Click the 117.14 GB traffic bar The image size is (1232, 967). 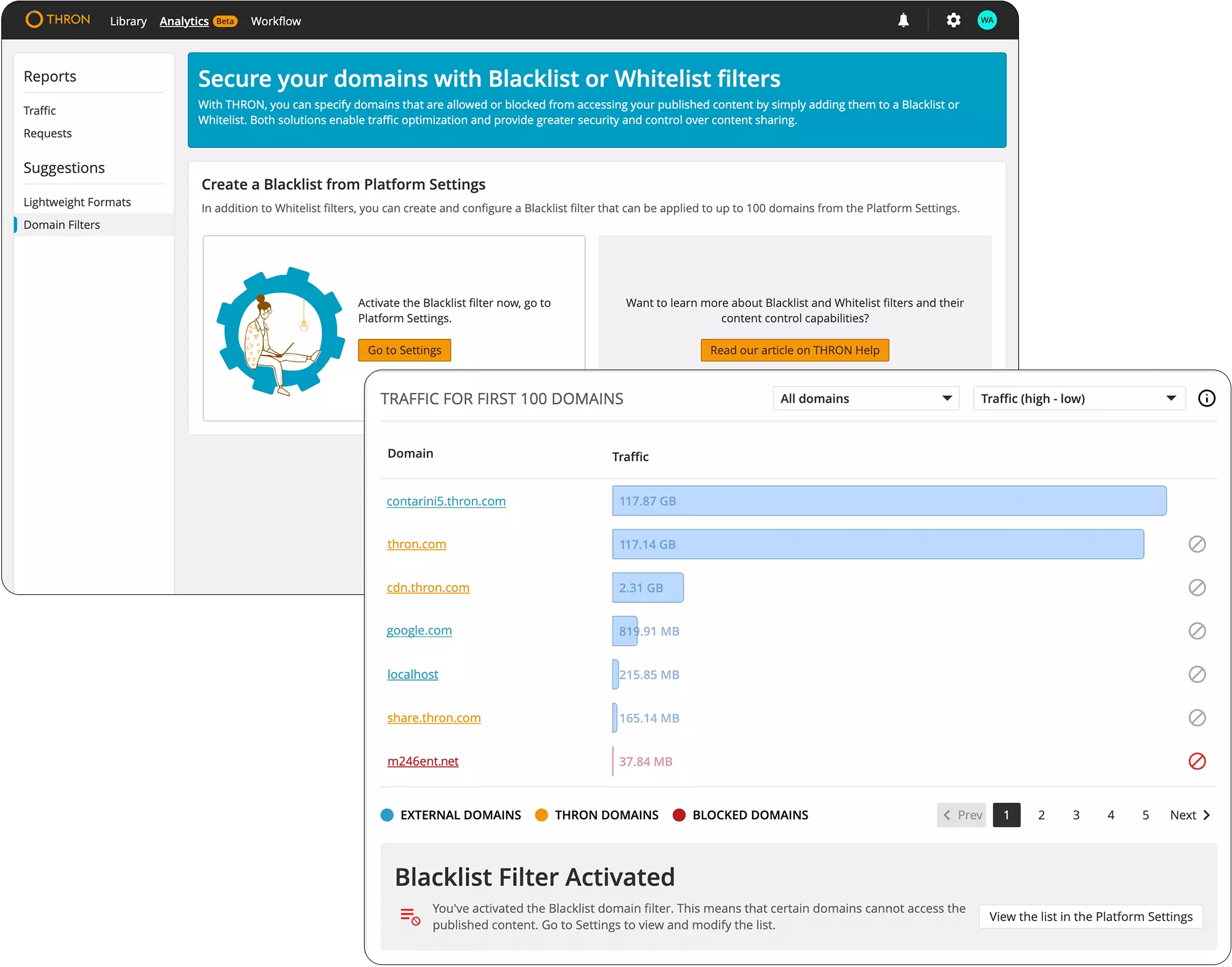(x=878, y=544)
